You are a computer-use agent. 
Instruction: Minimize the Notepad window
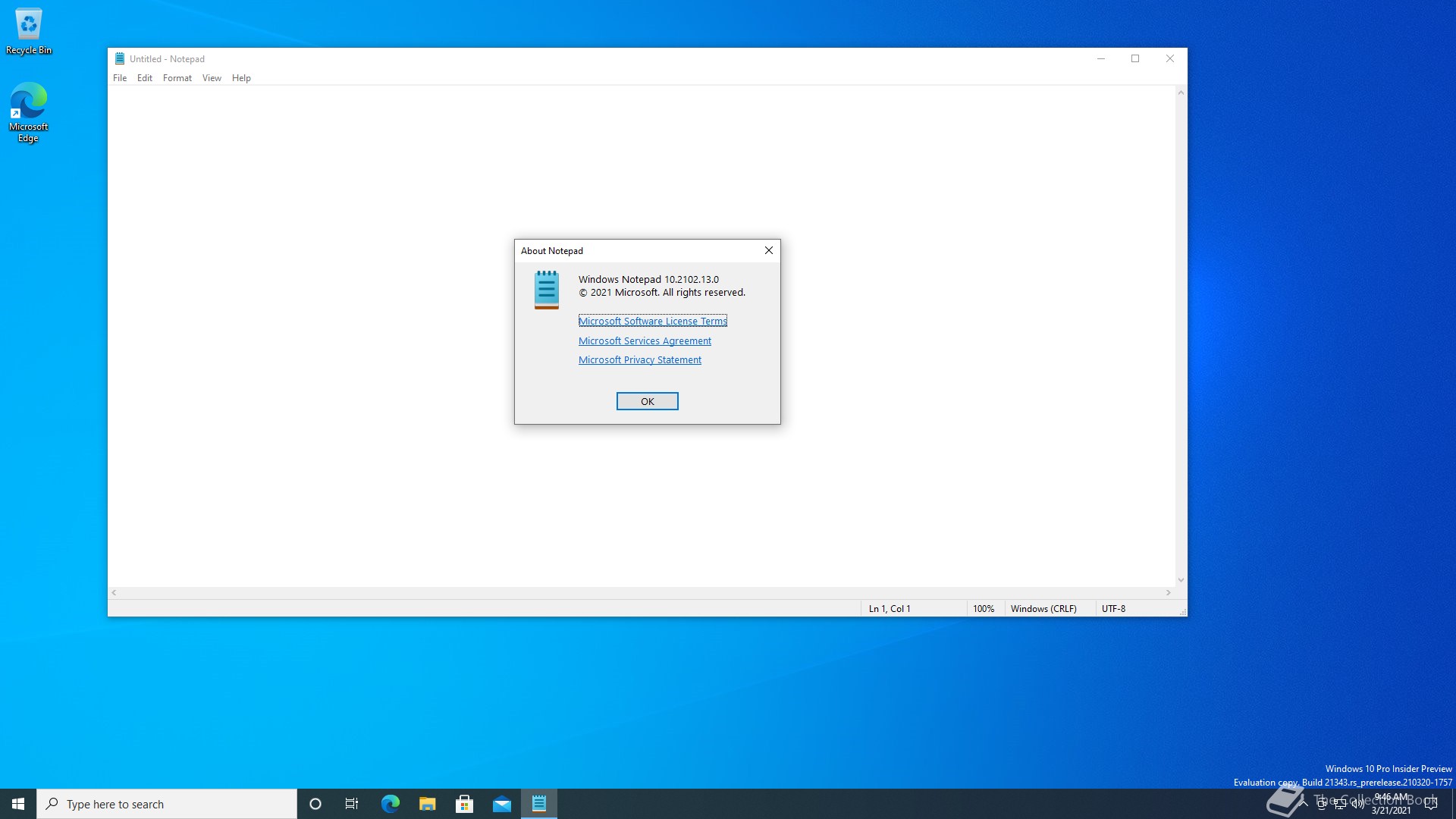(1100, 58)
